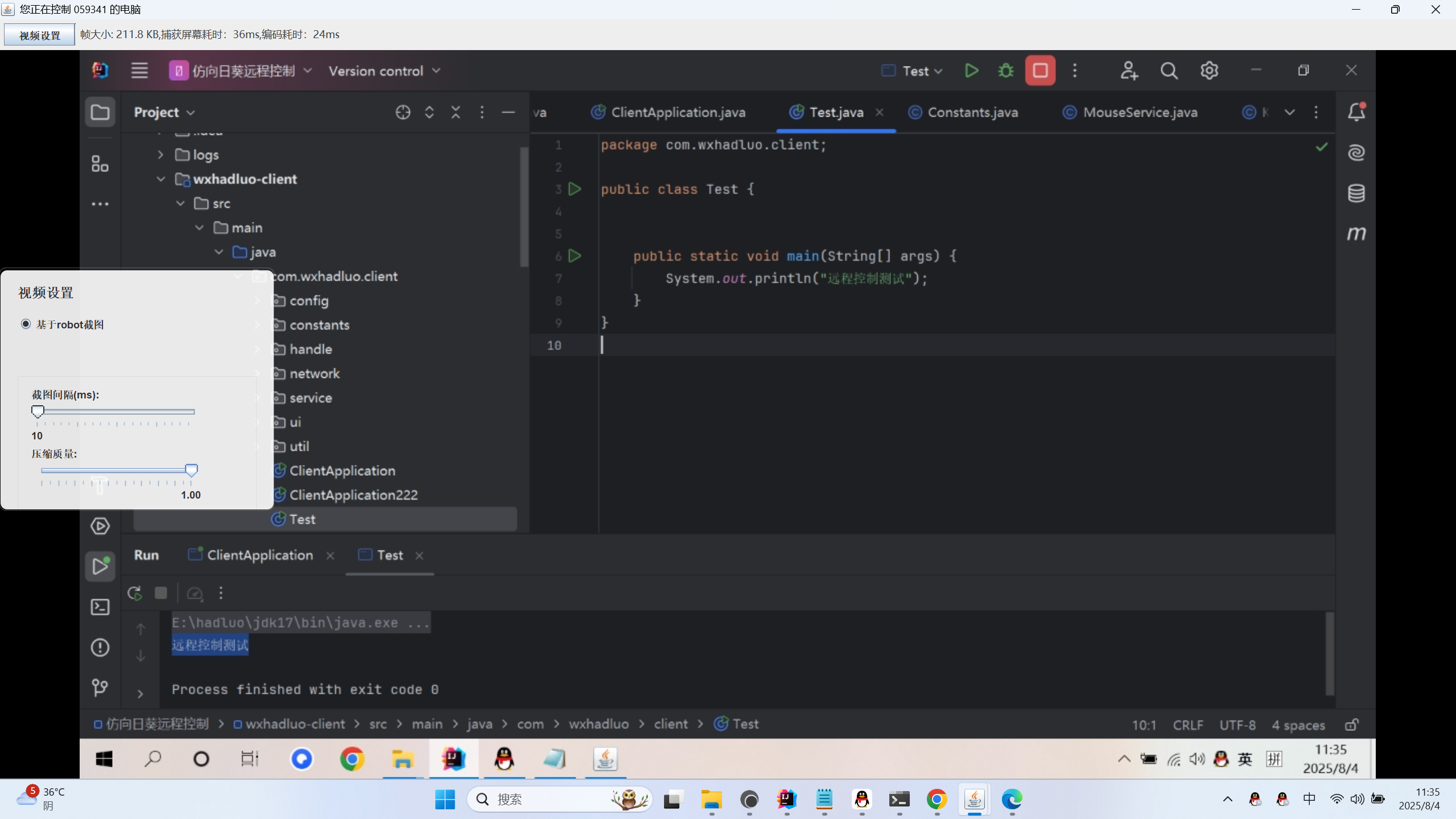Click the Rerun icon in Run panel

click(x=135, y=593)
